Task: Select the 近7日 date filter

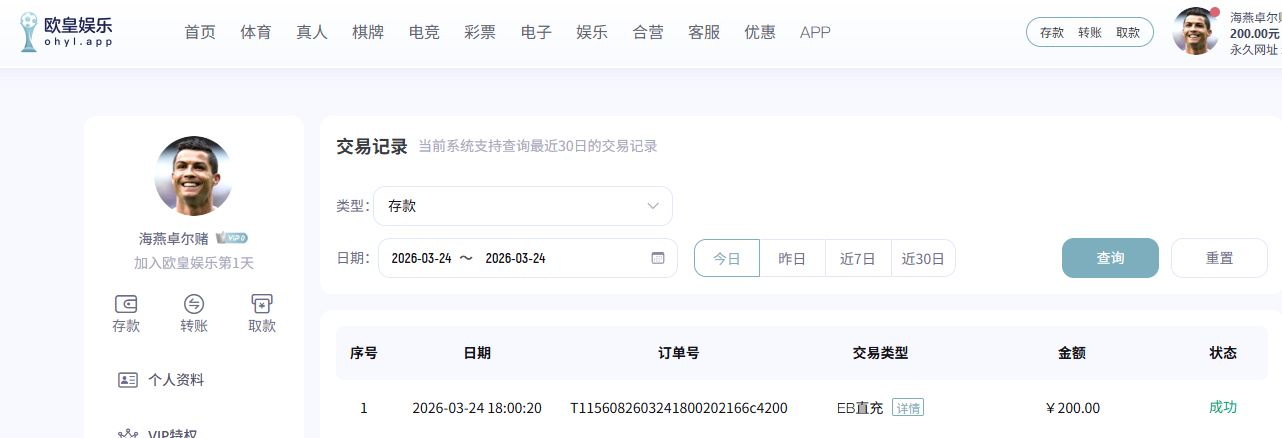Action: [858, 258]
